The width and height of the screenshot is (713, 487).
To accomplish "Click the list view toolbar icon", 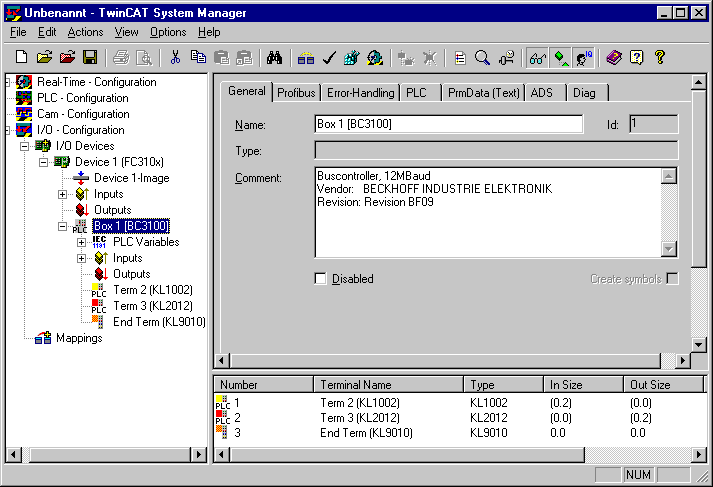I will 460,58.
